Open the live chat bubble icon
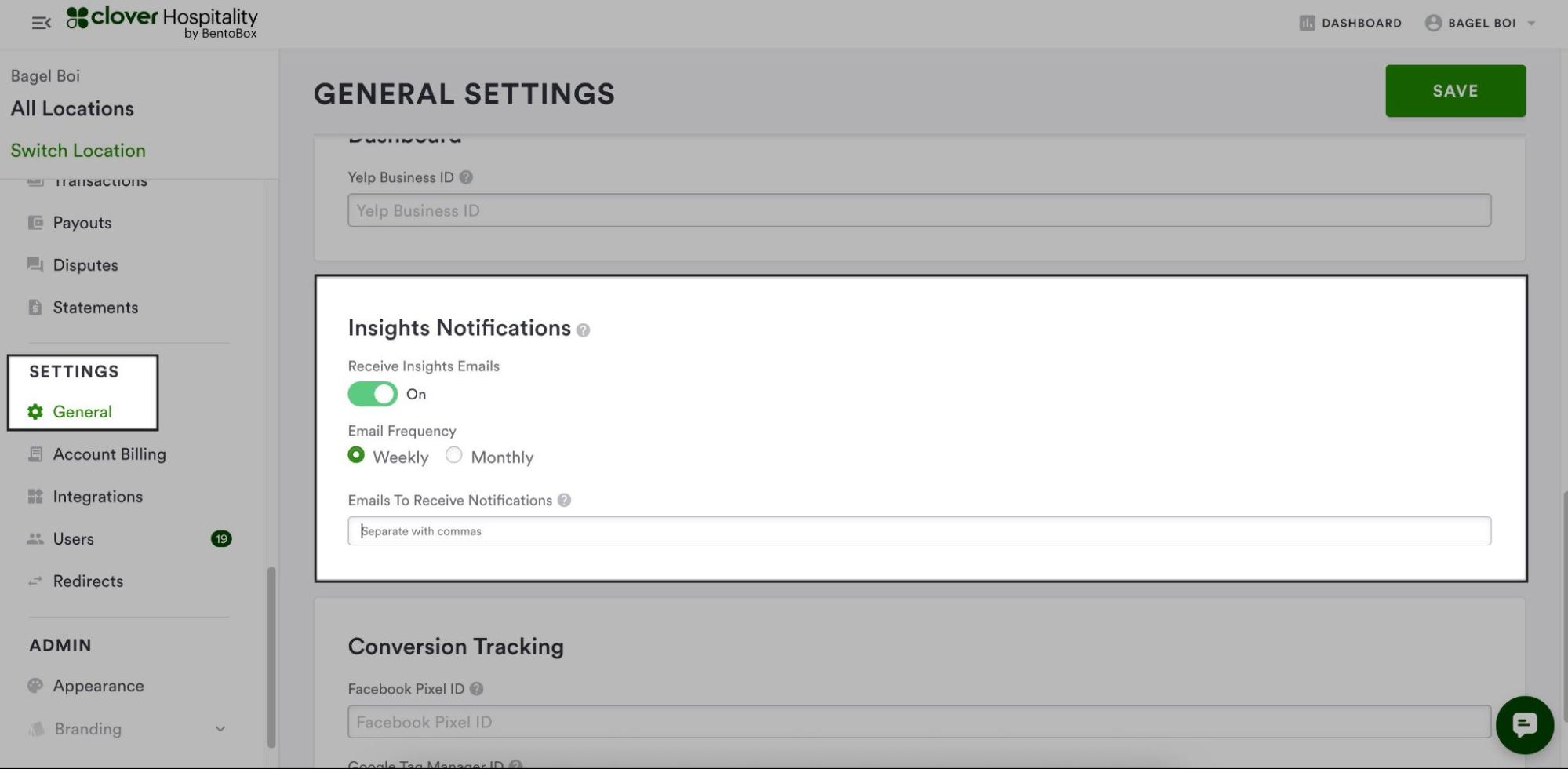Screen dimensions: 1568x769 click(1524, 724)
